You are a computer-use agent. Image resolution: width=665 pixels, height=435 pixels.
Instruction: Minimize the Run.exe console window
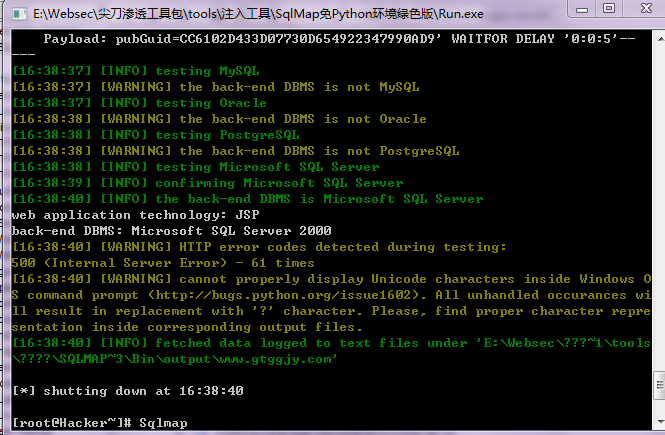click(581, 8)
